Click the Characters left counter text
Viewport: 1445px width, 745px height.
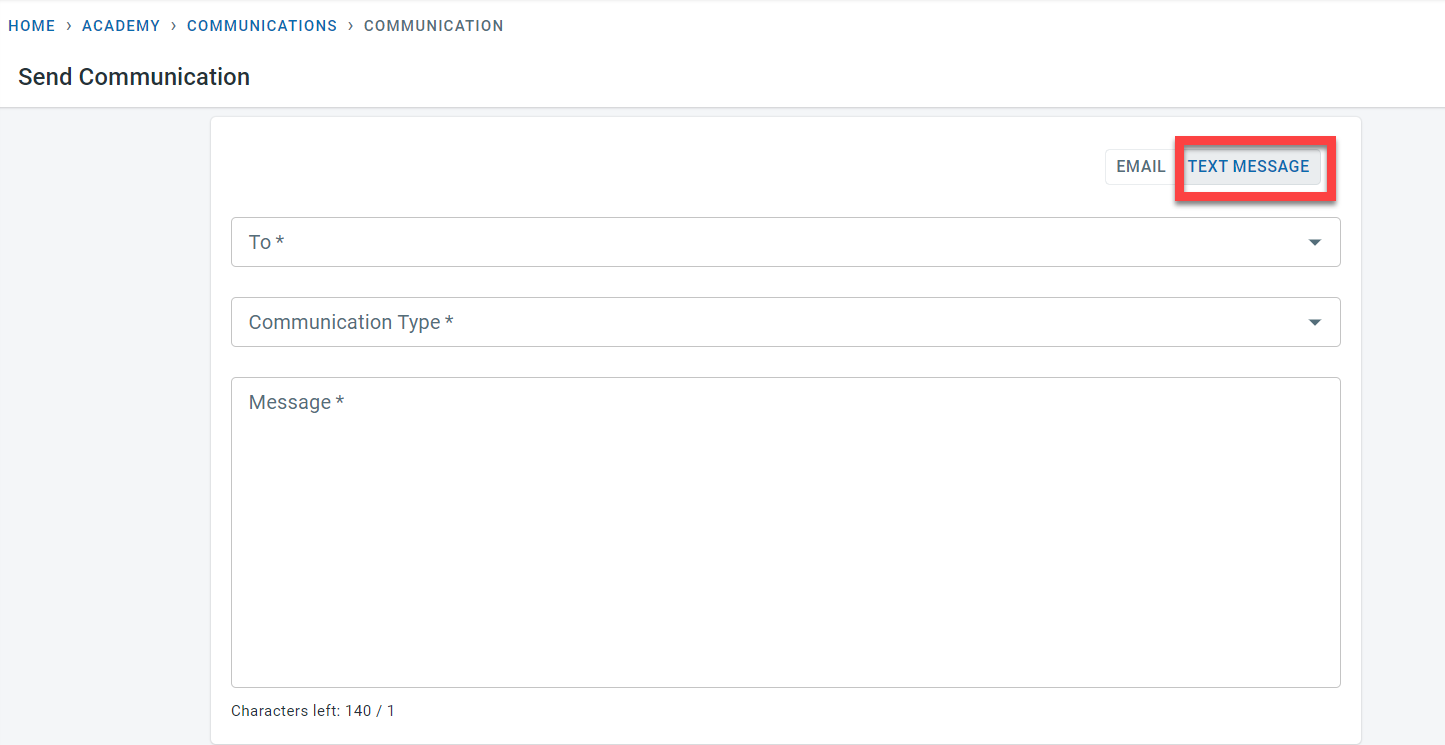313,711
